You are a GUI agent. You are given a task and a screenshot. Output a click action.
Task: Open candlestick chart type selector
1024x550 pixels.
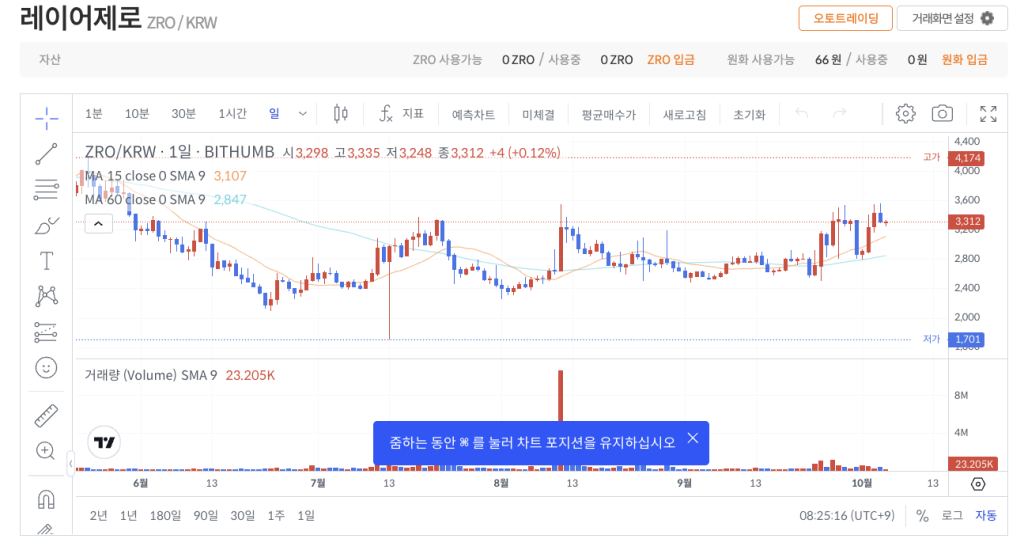point(341,114)
